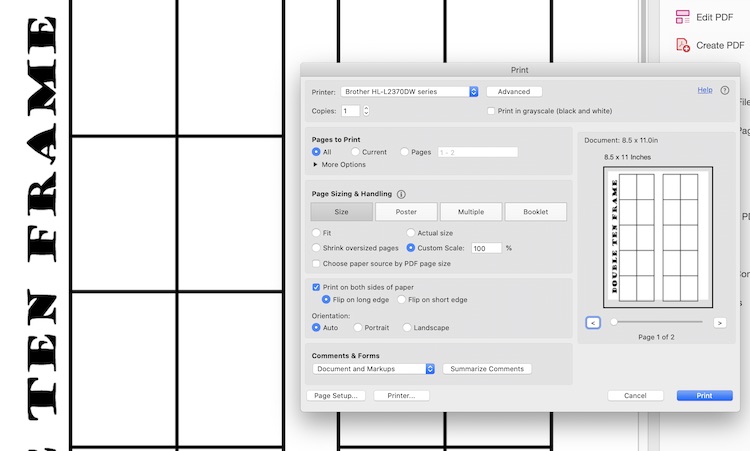This screenshot has height=451, width=750.
Task: Go to next preview page arrow
Action: click(719, 323)
